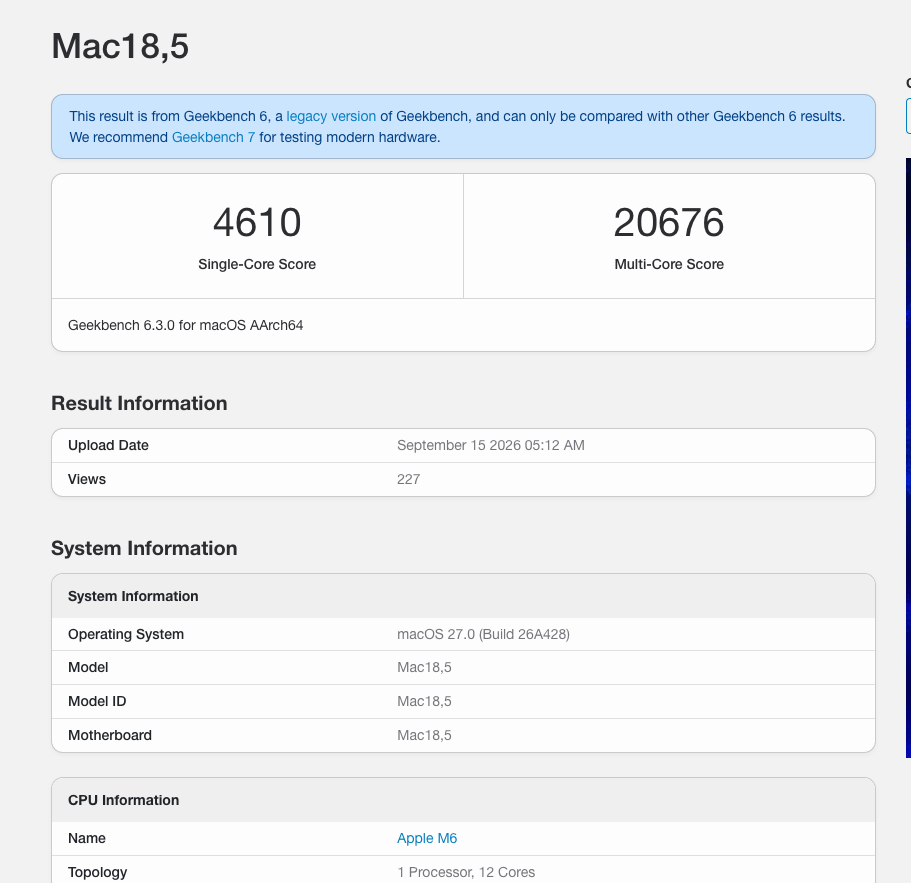Select 'macOS 27.0 (Build 26A428)' value
The width and height of the screenshot is (911, 883).
pyautogui.click(x=483, y=634)
